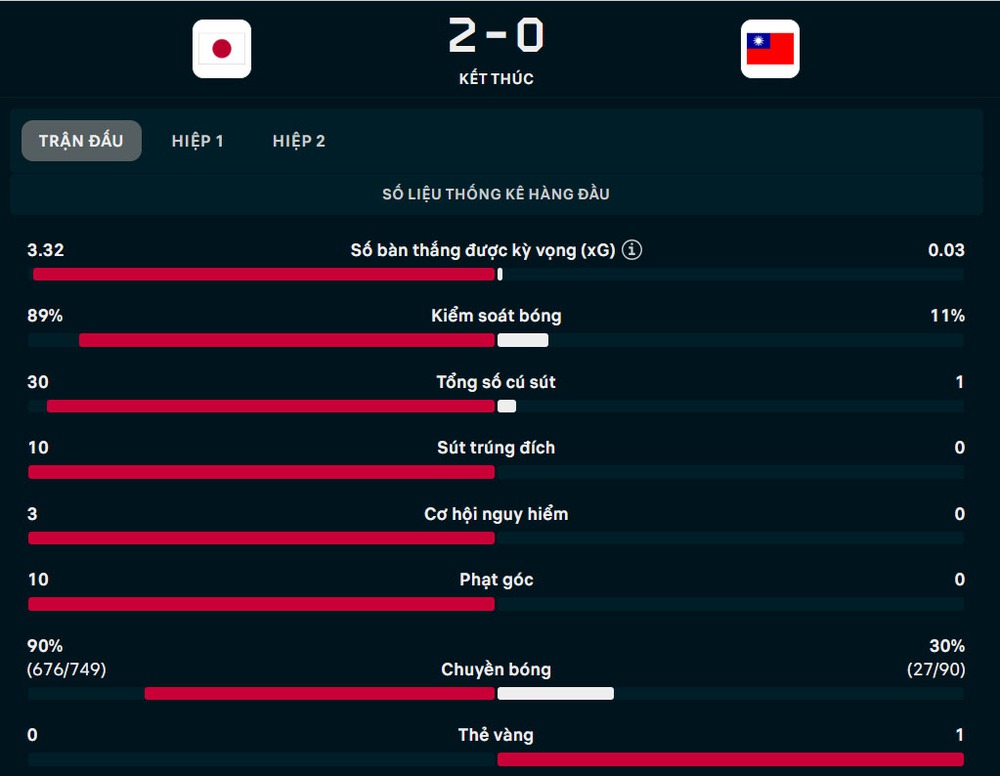Screen dimensions: 1000x776
Task: Switch to the HIỆP 2 tab
Action: (x=299, y=141)
